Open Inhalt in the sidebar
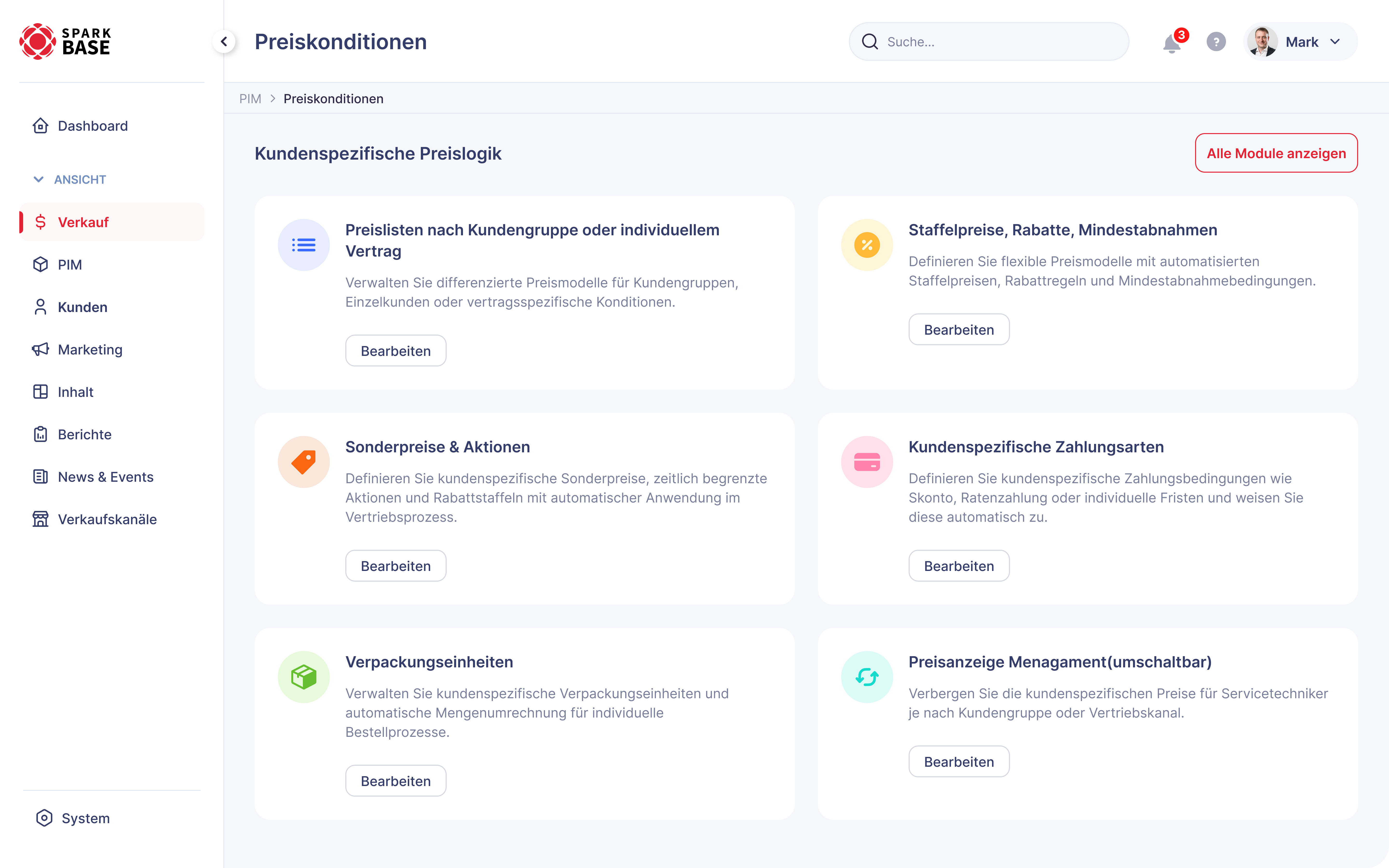This screenshot has height=868, width=1389. tap(112, 392)
